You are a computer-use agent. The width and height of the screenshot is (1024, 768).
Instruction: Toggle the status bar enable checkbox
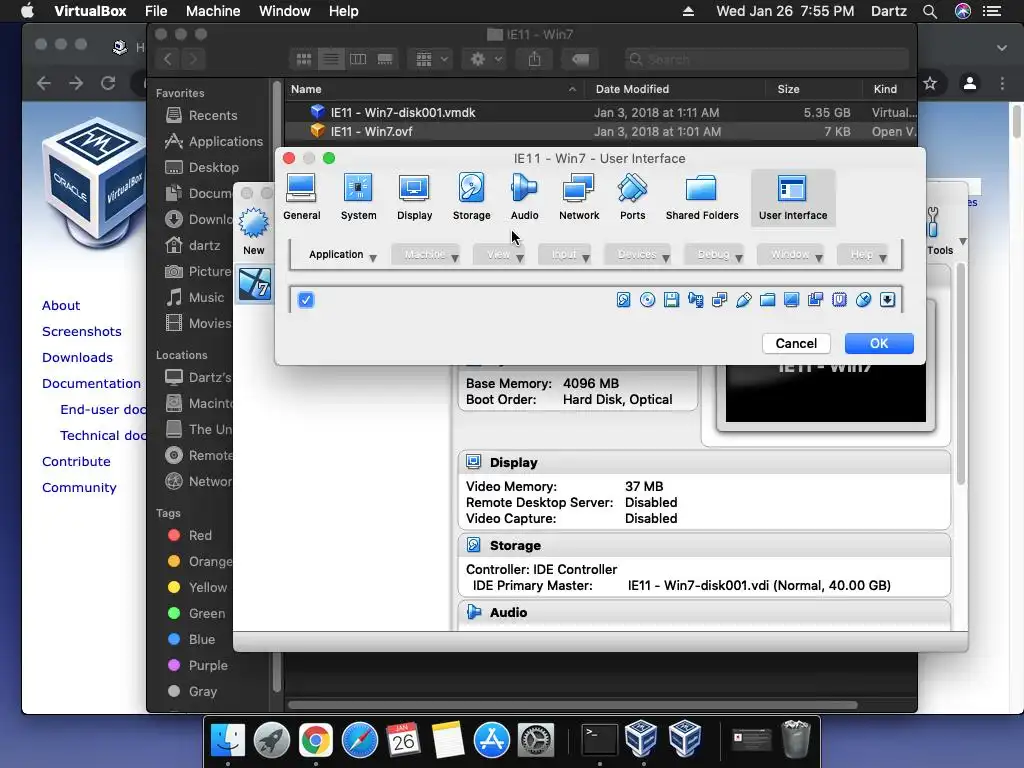pos(306,300)
